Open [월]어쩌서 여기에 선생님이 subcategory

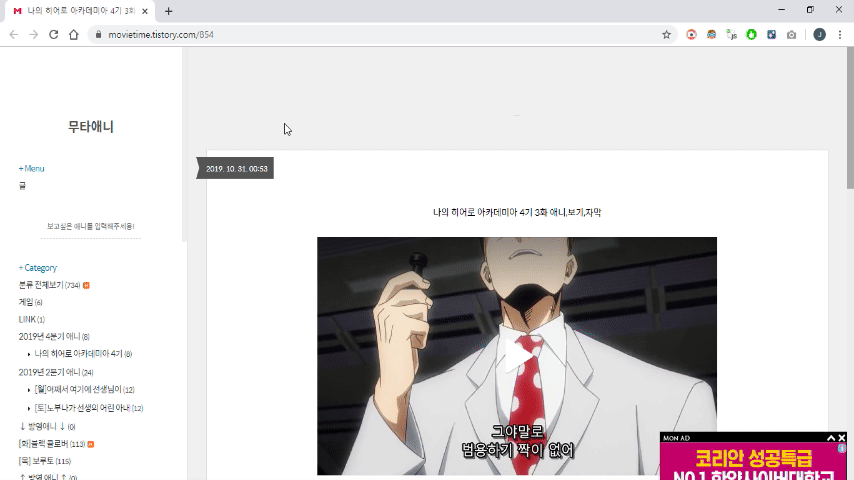84,390
